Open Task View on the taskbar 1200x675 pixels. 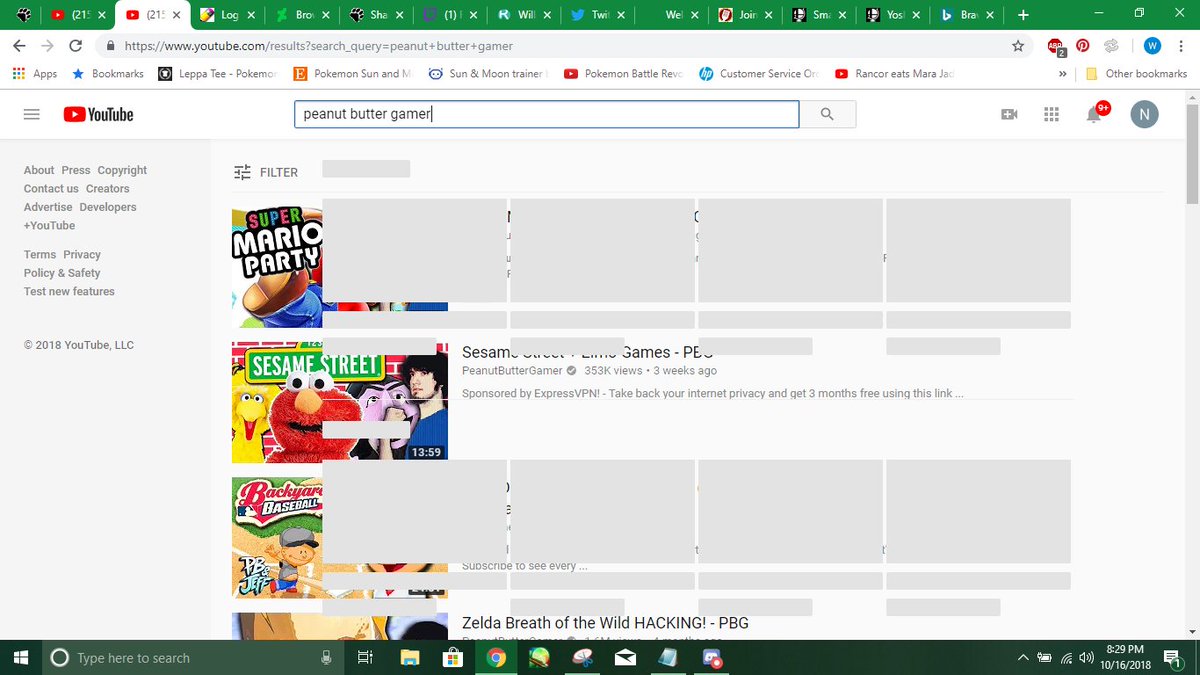[365, 657]
